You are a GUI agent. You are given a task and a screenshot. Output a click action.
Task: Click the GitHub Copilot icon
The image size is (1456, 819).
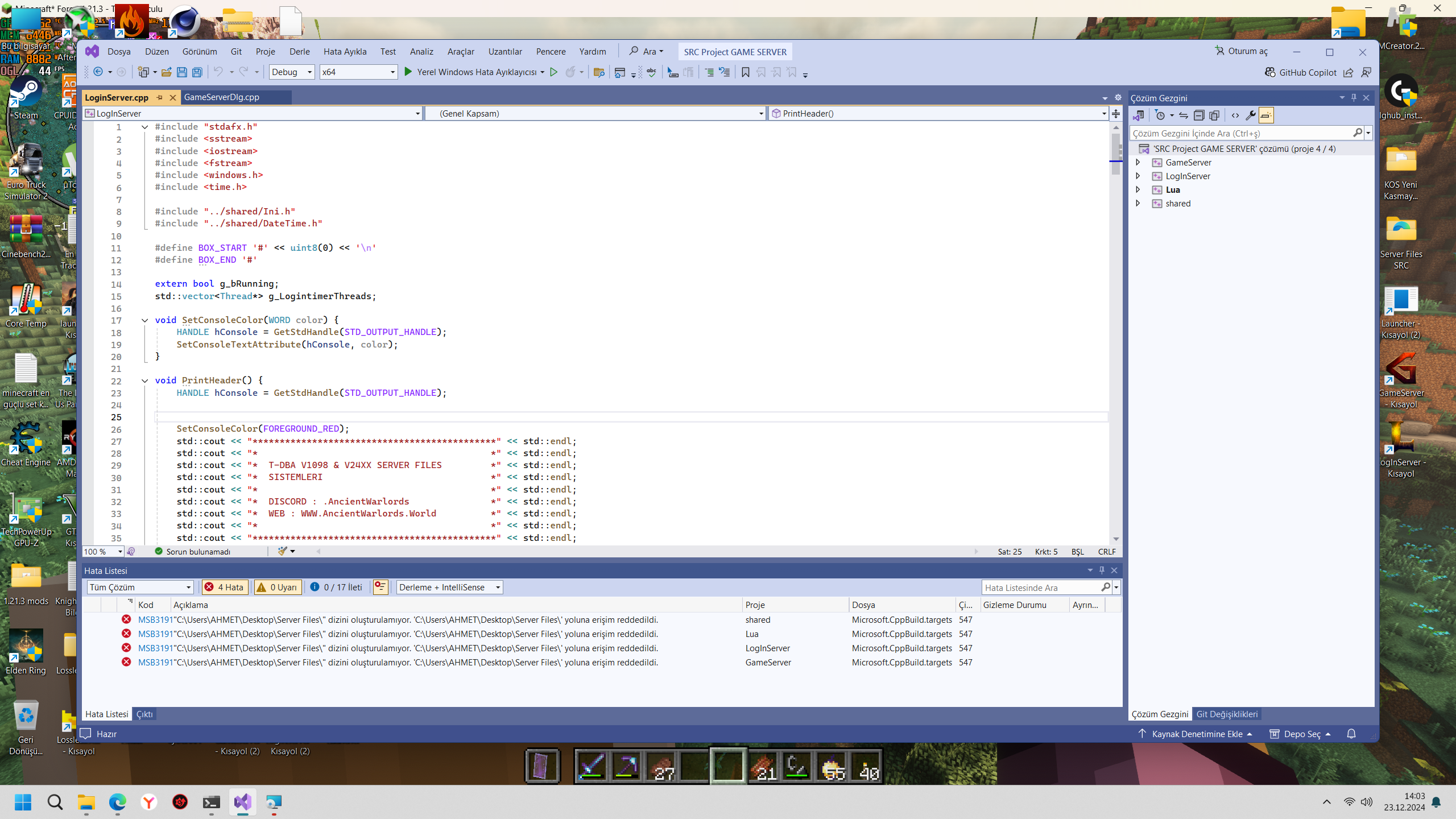[1269, 72]
